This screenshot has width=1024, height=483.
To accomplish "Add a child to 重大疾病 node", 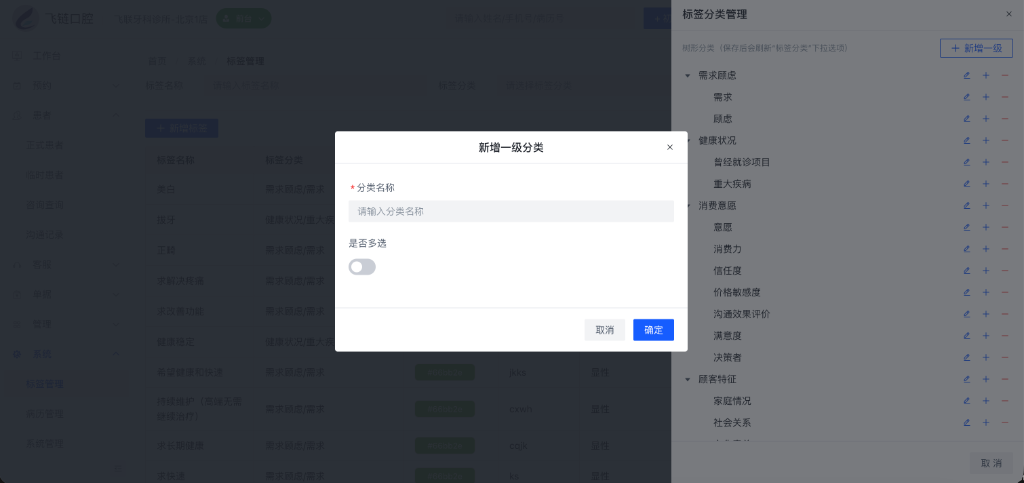I will [x=986, y=184].
